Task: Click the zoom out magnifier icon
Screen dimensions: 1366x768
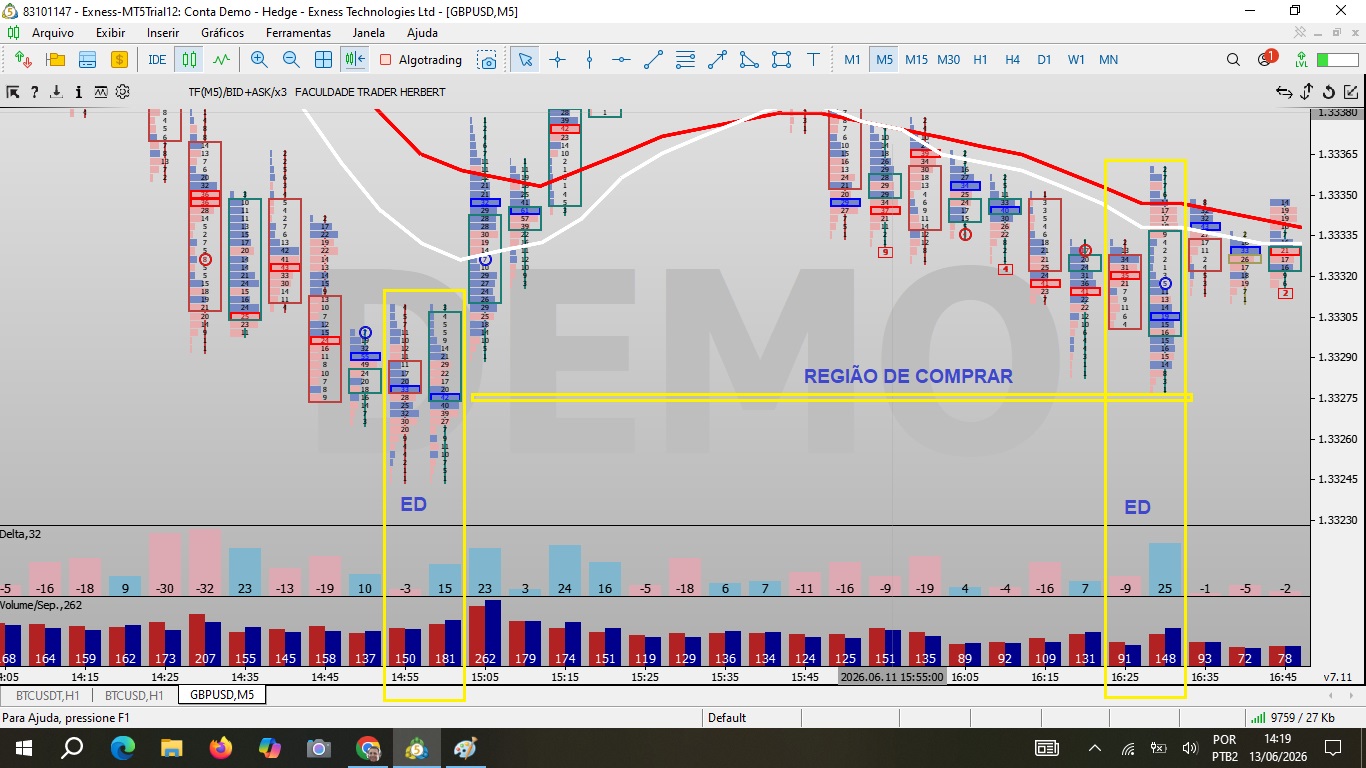Action: 291,60
